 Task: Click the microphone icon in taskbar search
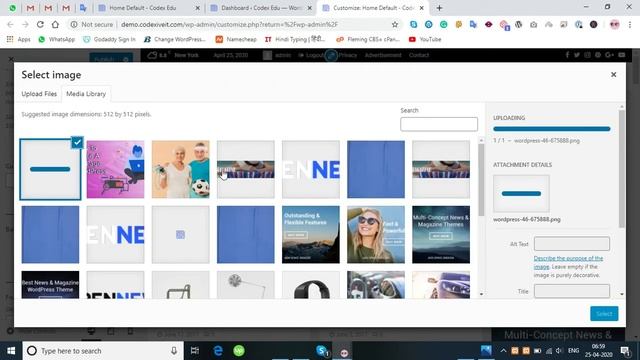coord(174,351)
